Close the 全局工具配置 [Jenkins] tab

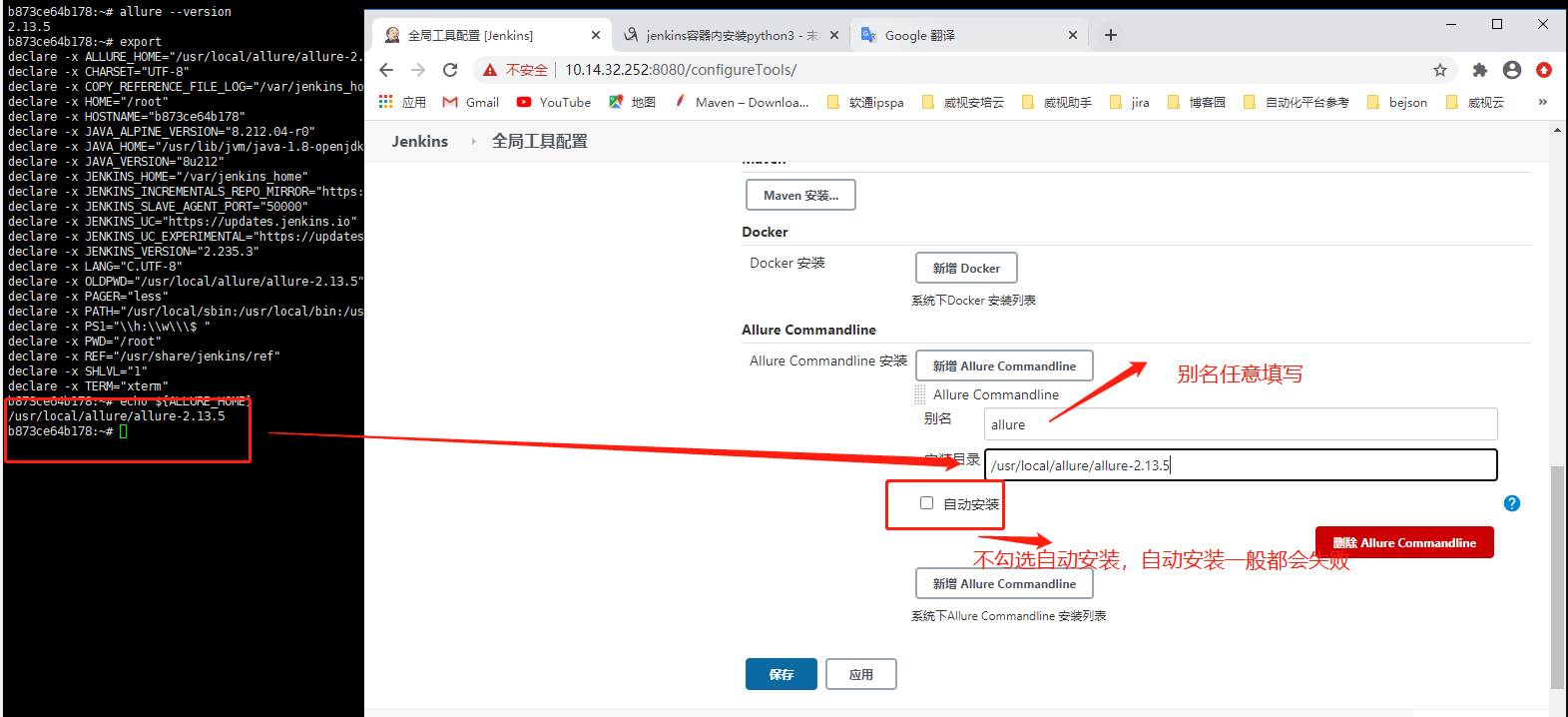click(x=596, y=35)
